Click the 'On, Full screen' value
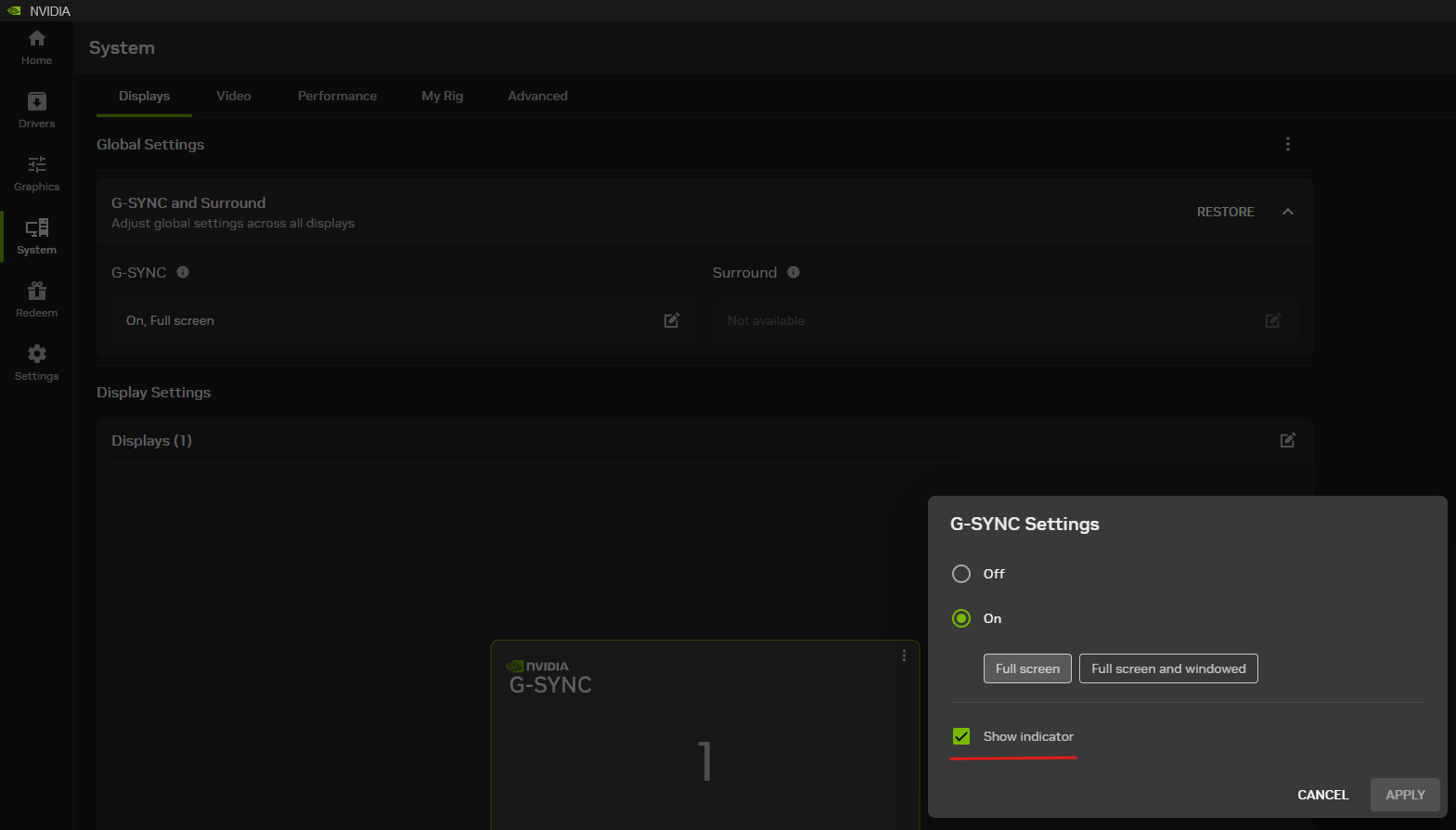Image resolution: width=1456 pixels, height=830 pixels. (170, 320)
